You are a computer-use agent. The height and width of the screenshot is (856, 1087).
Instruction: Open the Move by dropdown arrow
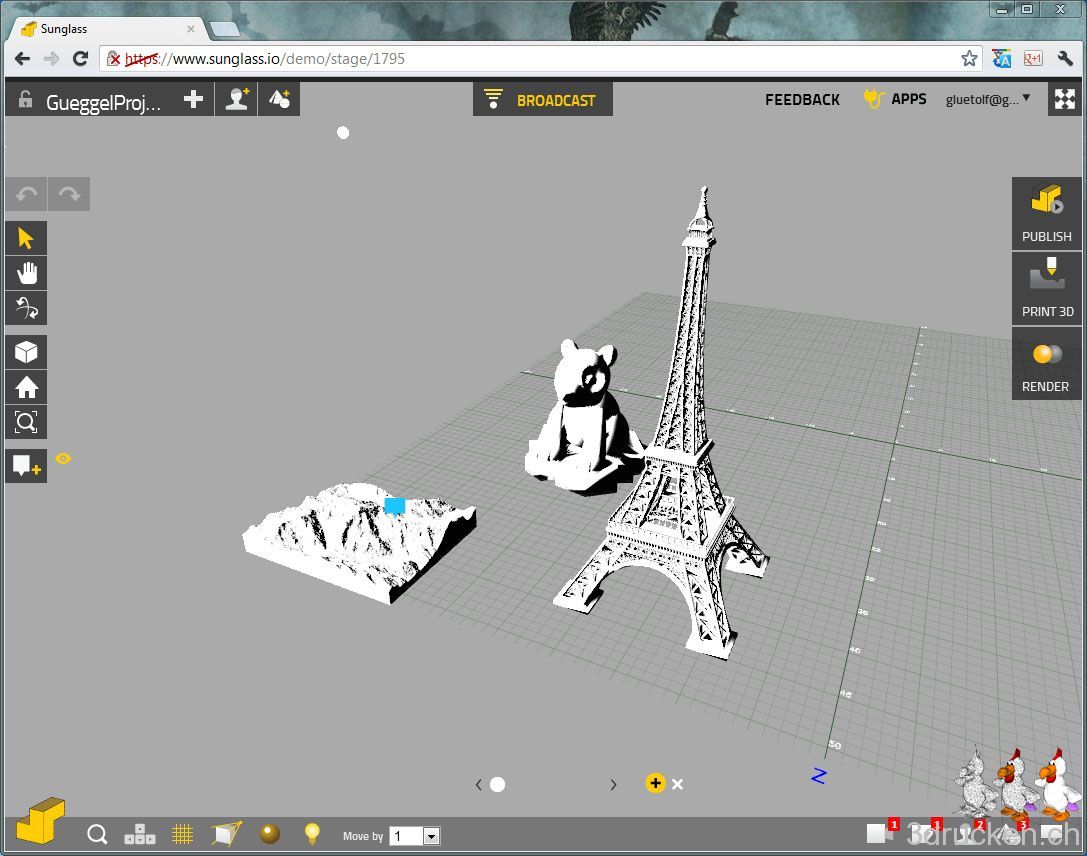[431, 837]
